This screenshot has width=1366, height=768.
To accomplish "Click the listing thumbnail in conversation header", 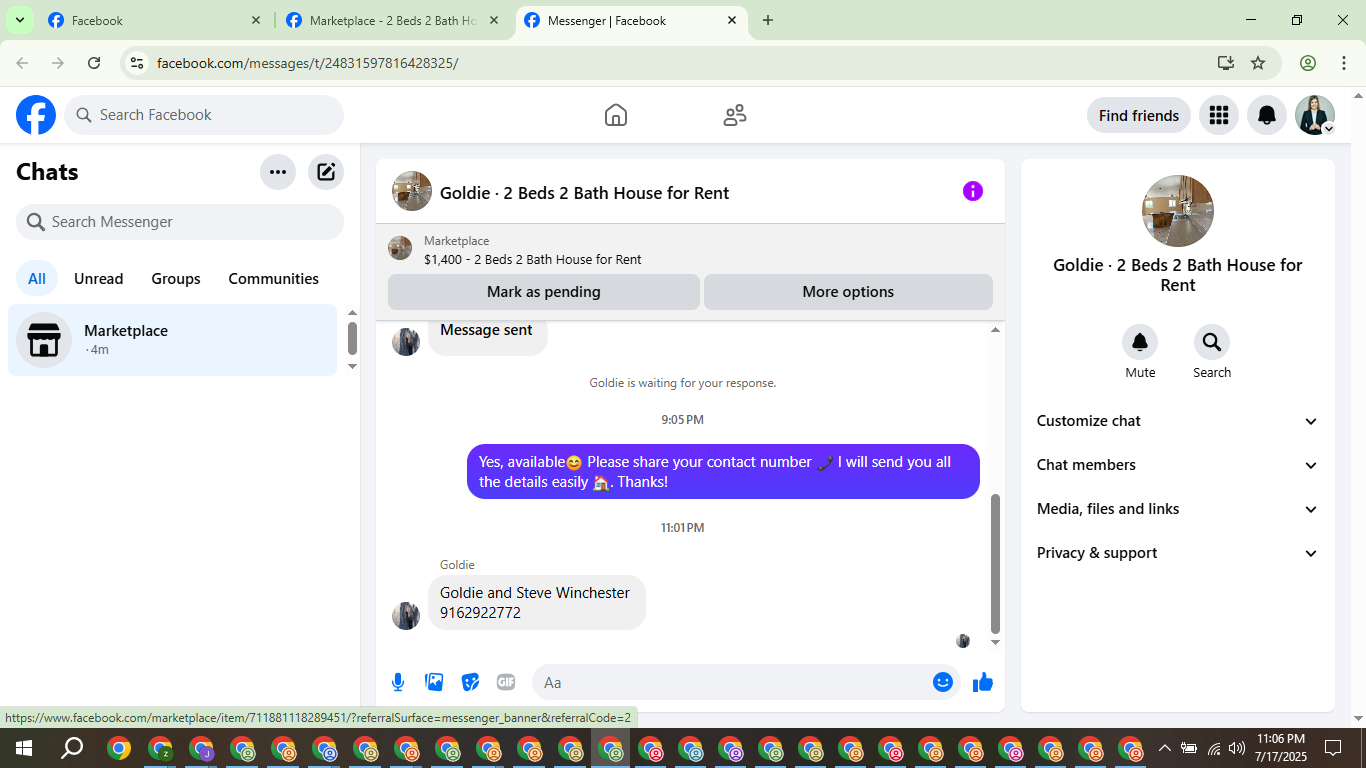I will 412,191.
